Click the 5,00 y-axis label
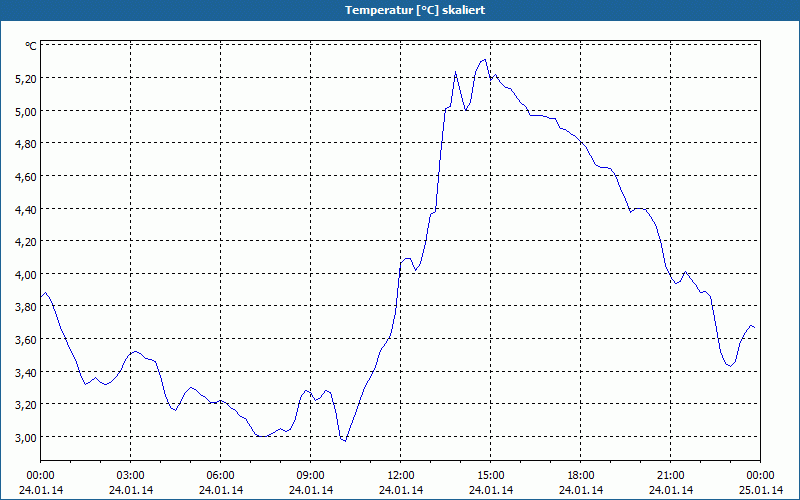800x500 pixels. click(26, 111)
